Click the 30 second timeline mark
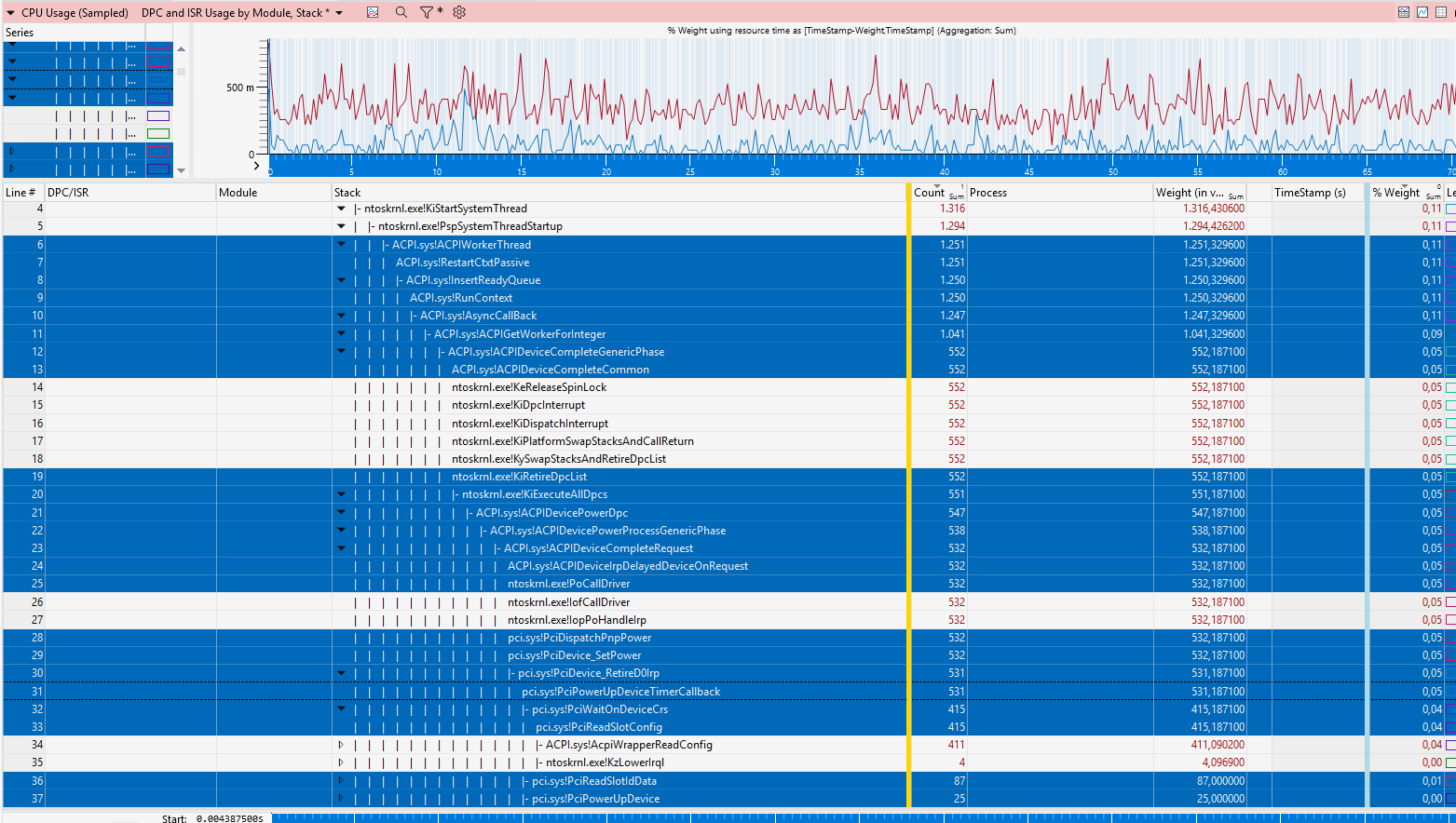 pos(775,171)
